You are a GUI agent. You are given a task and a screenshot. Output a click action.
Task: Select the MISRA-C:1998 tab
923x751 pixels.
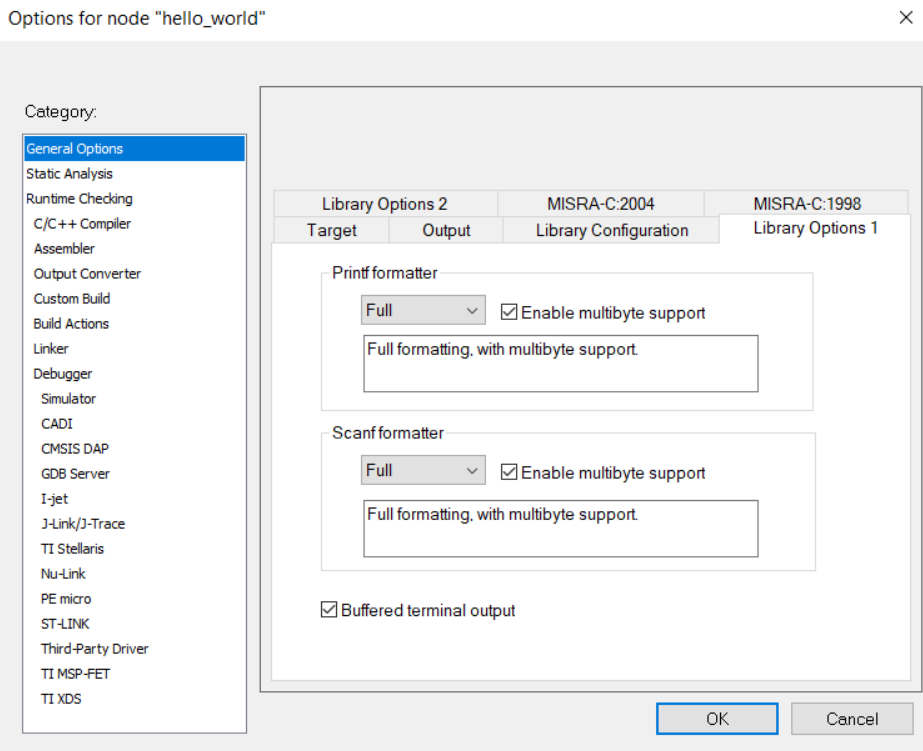807,204
